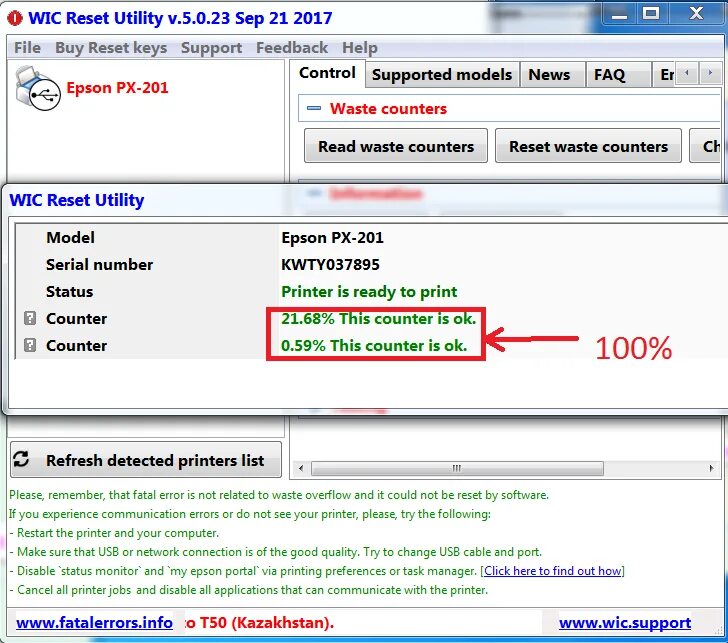Screen dimensions: 728x643
Task: Open the www.fatalerrors.info link
Action: pyautogui.click(x=94, y=623)
